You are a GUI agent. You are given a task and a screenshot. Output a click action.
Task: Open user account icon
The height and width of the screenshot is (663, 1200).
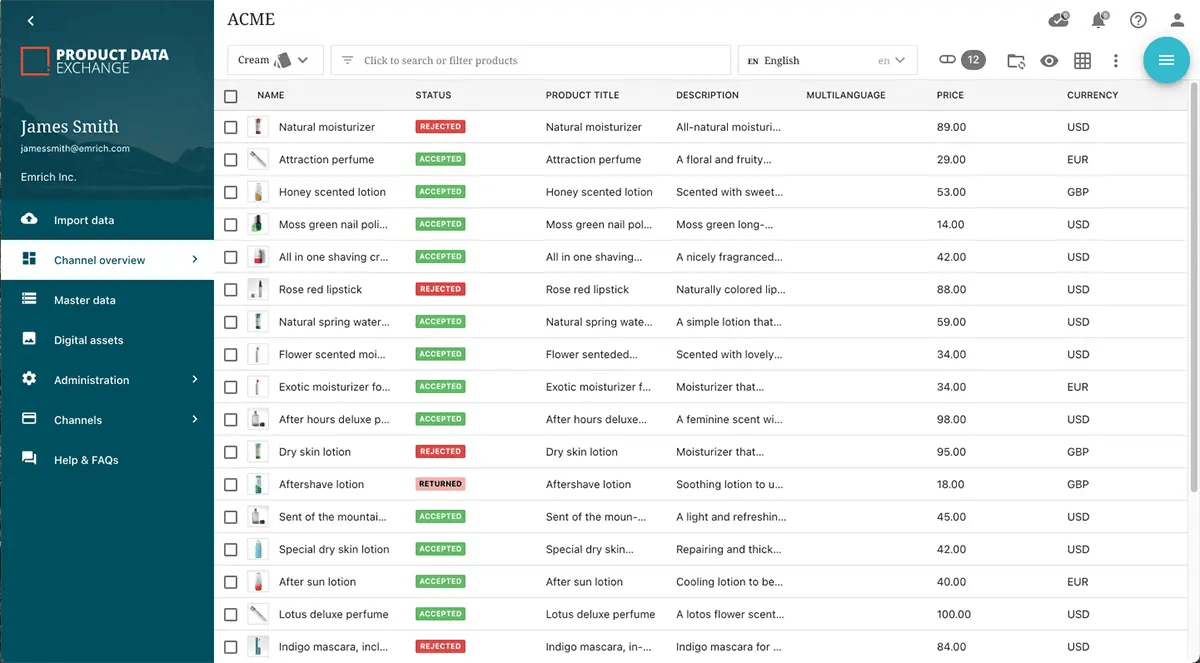tap(1177, 20)
